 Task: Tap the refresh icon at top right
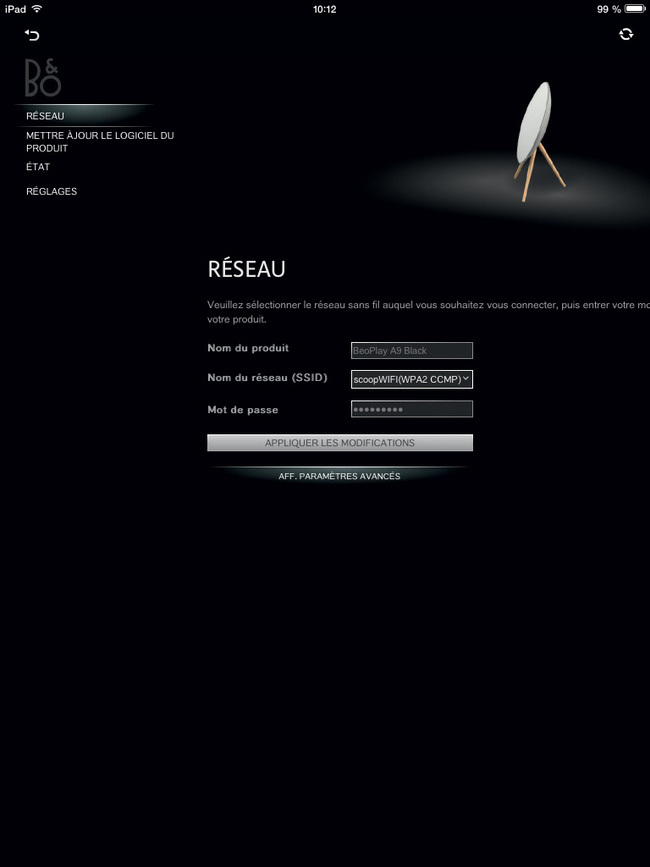pos(626,34)
